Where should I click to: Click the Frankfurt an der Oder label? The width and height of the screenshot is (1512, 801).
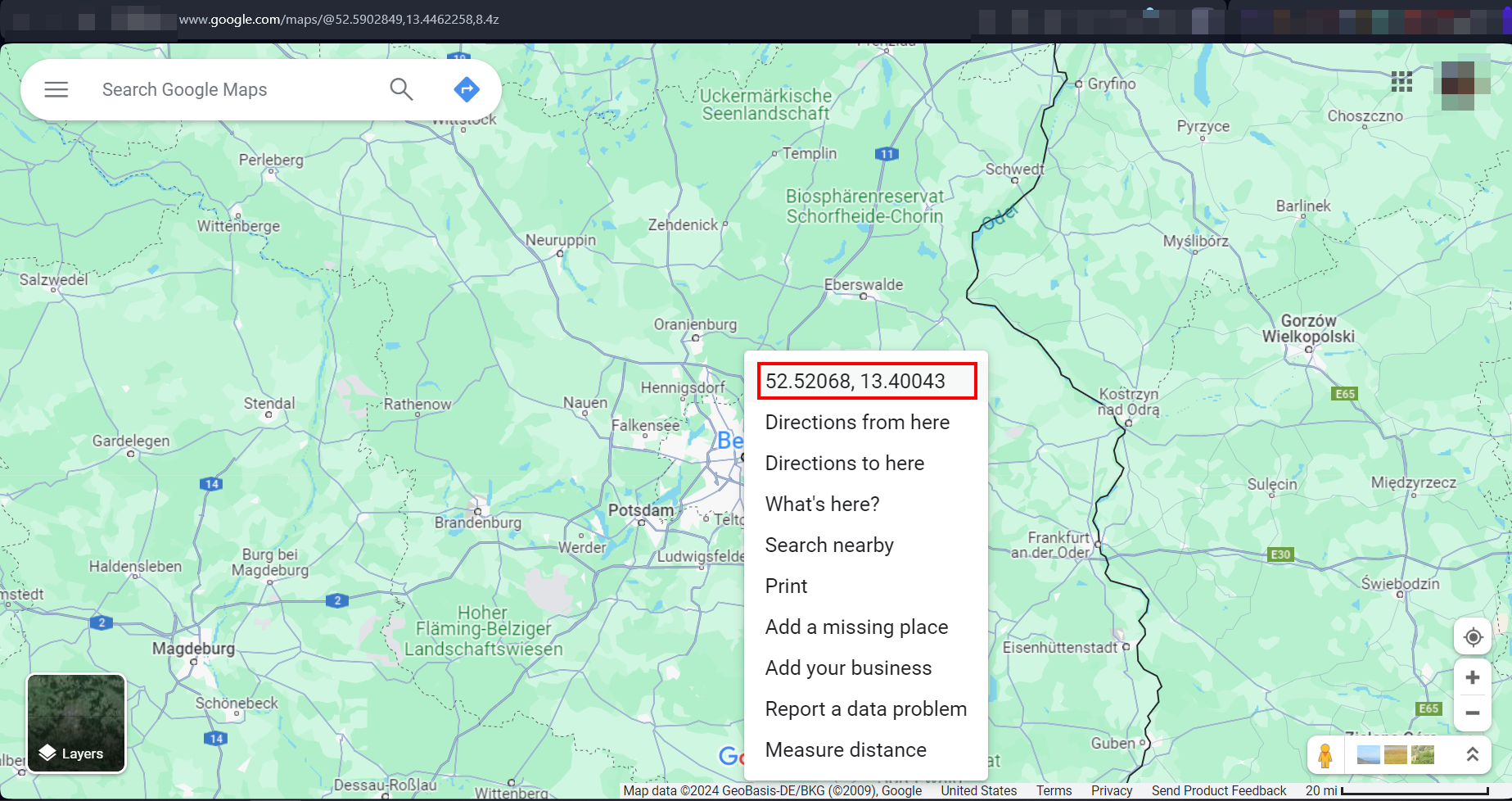pos(1051,545)
